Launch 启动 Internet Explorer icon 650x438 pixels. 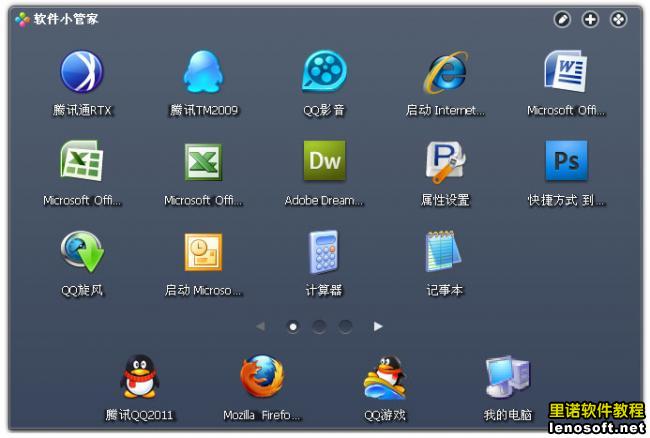(x=446, y=72)
